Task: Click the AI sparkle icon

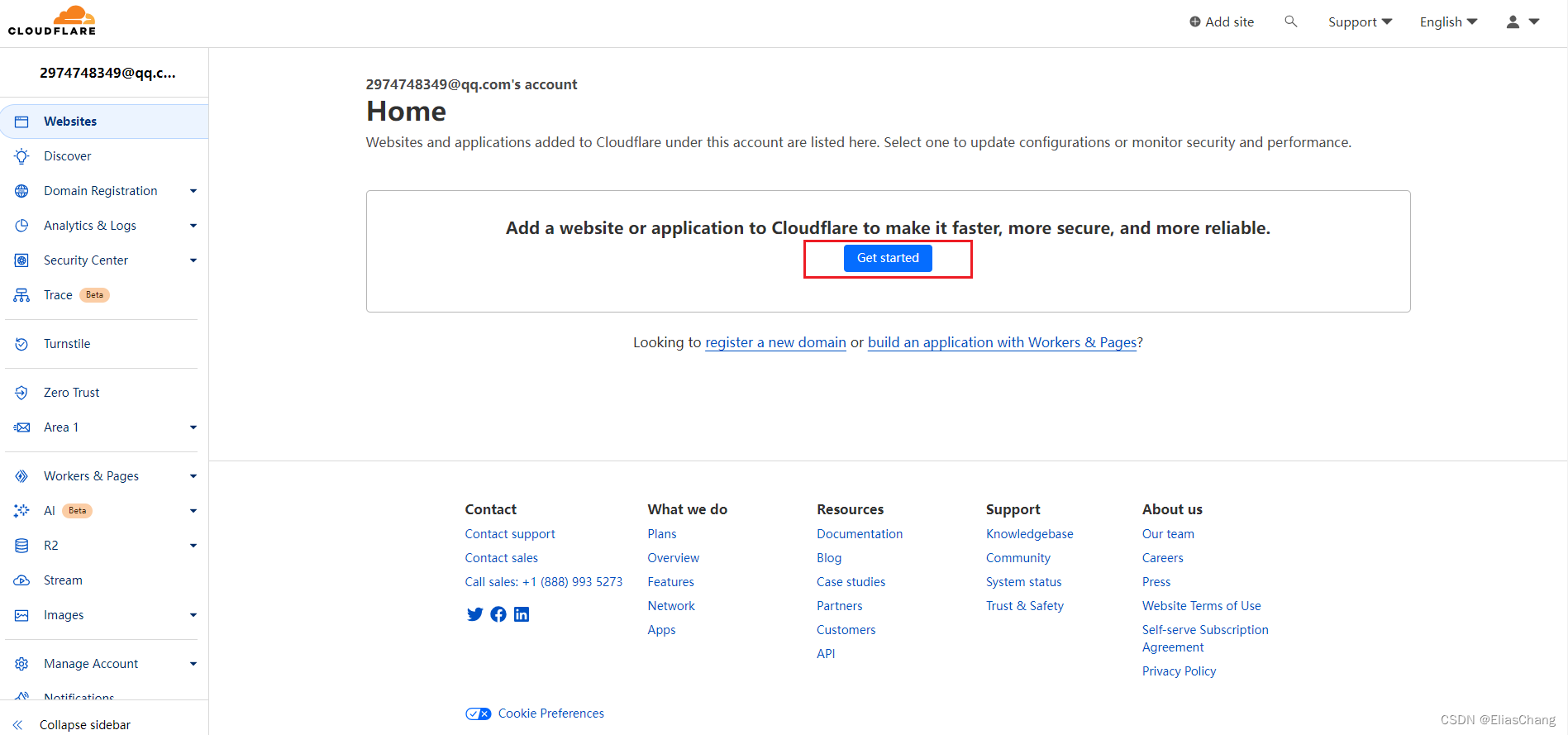Action: (x=21, y=511)
